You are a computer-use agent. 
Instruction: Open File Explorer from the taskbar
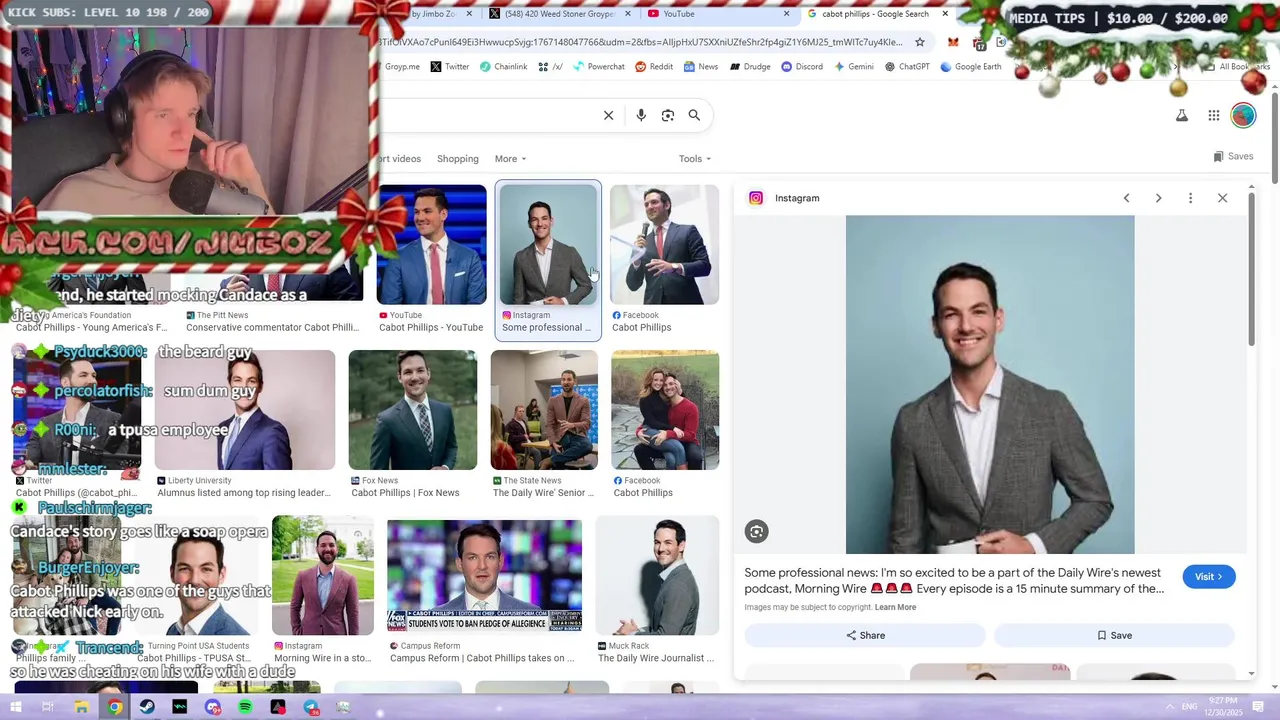click(81, 707)
